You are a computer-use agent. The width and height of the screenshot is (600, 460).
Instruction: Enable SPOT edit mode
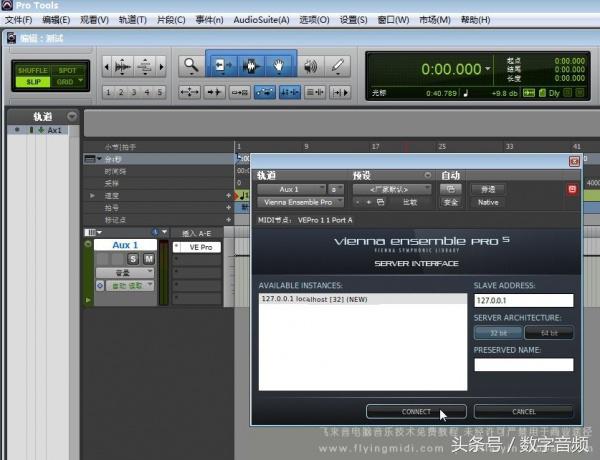(x=67, y=70)
